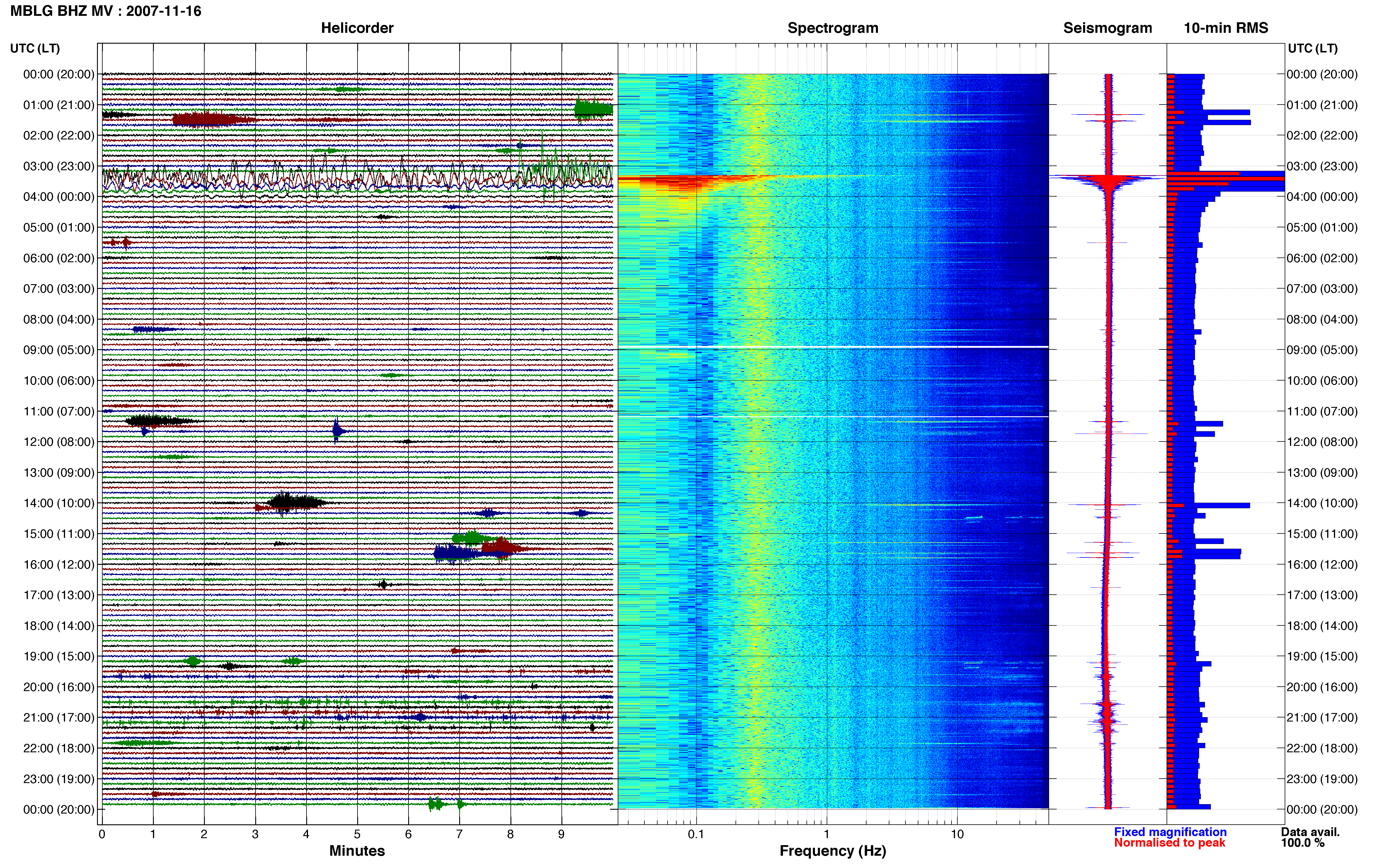Image resolution: width=1389 pixels, height=868 pixels.
Task: Click the 'Fixed magnification' legend text
Action: point(1170,832)
